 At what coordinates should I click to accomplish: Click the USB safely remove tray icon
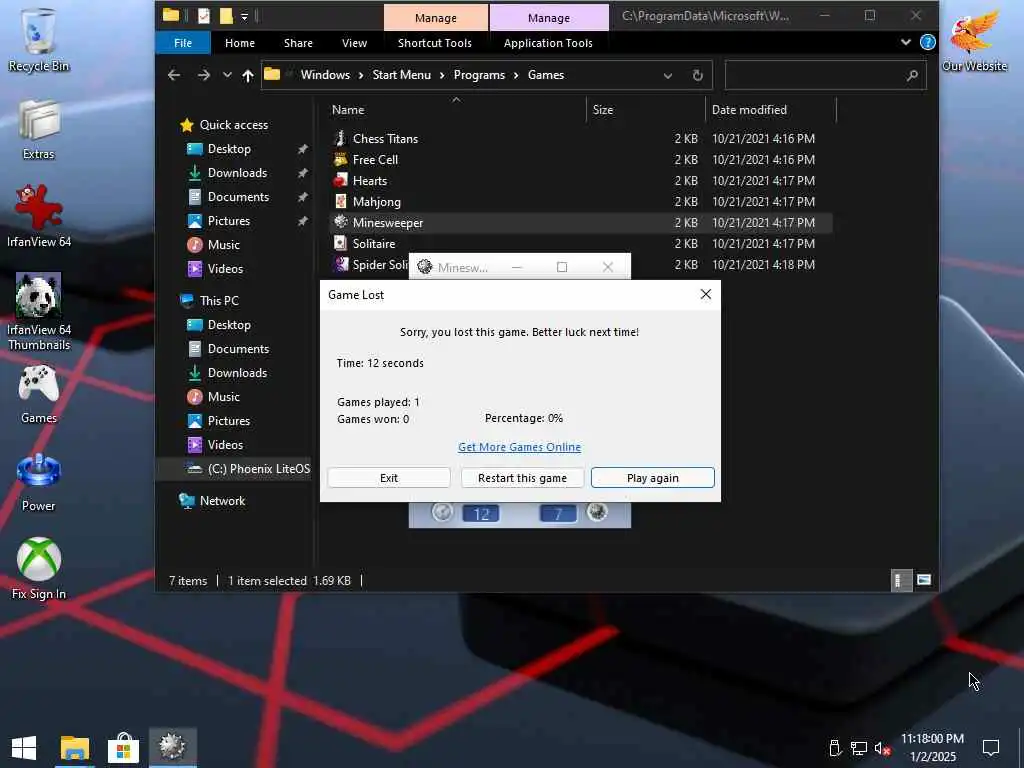[x=835, y=748]
